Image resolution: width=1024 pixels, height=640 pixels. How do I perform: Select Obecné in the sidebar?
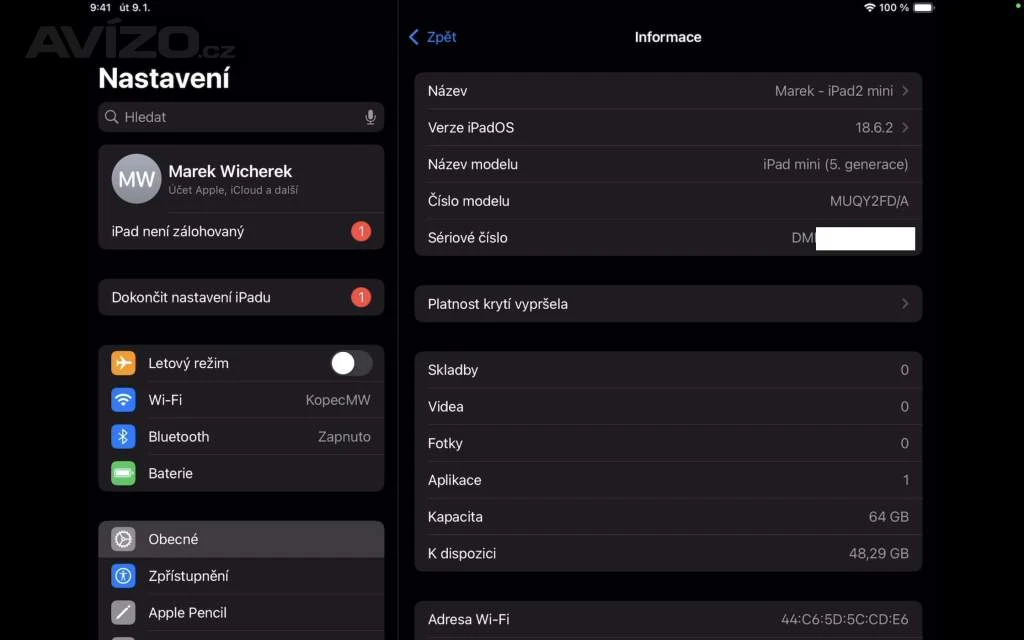pyautogui.click(x=241, y=539)
